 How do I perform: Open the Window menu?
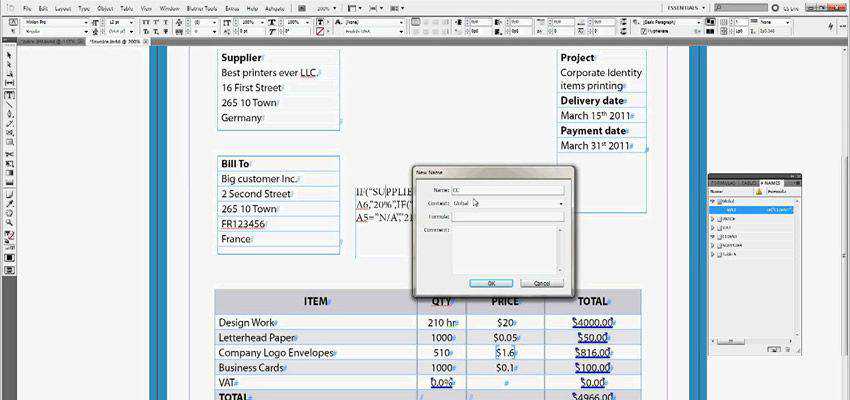pyautogui.click(x=169, y=7)
